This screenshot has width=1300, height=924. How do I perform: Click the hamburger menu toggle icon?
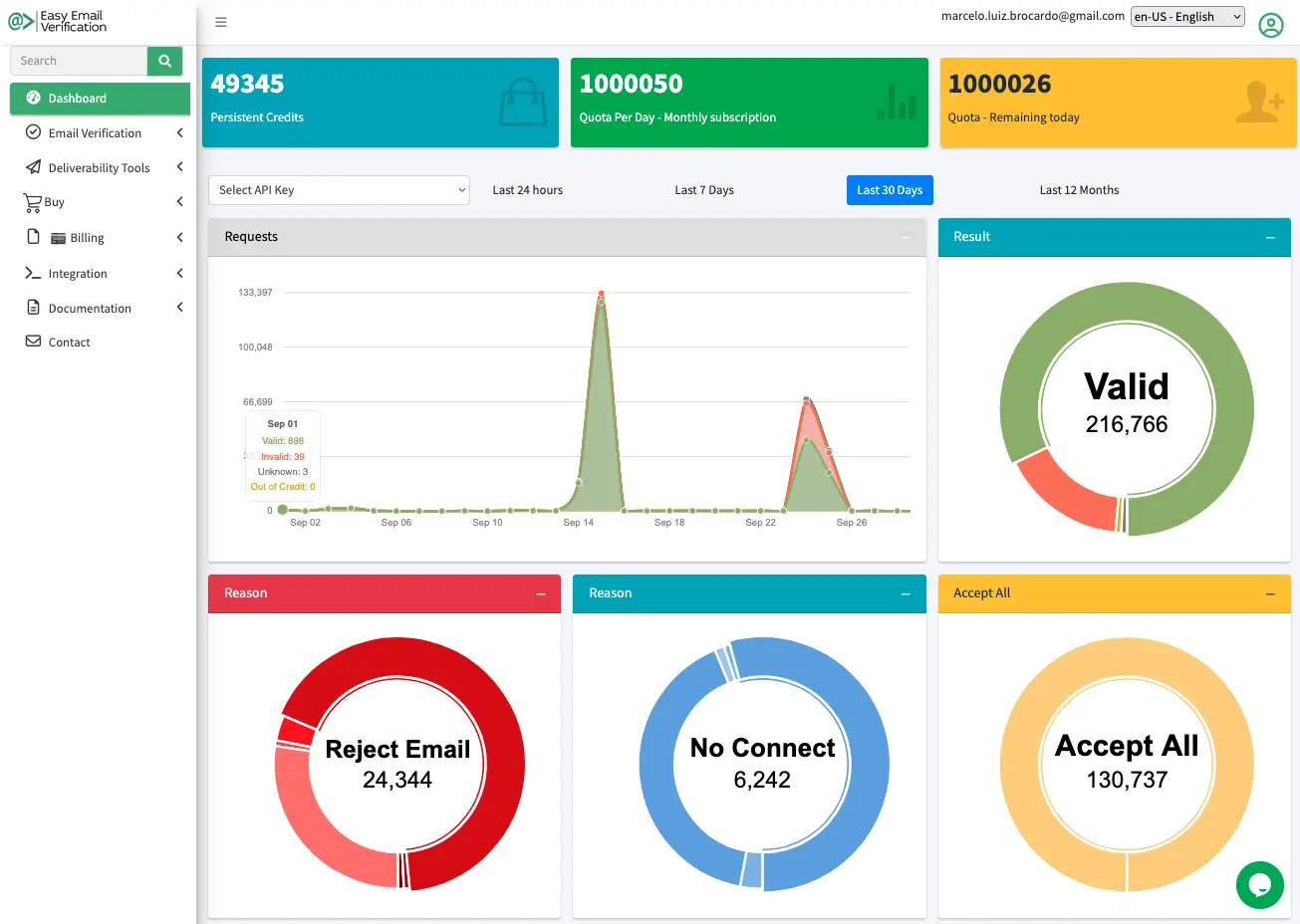(221, 22)
